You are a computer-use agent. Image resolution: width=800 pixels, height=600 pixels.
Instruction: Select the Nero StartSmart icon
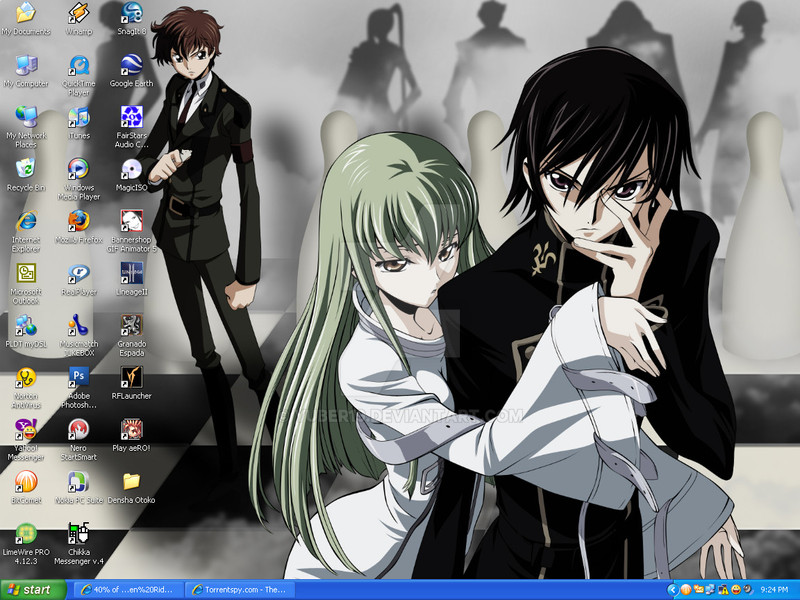79,440
